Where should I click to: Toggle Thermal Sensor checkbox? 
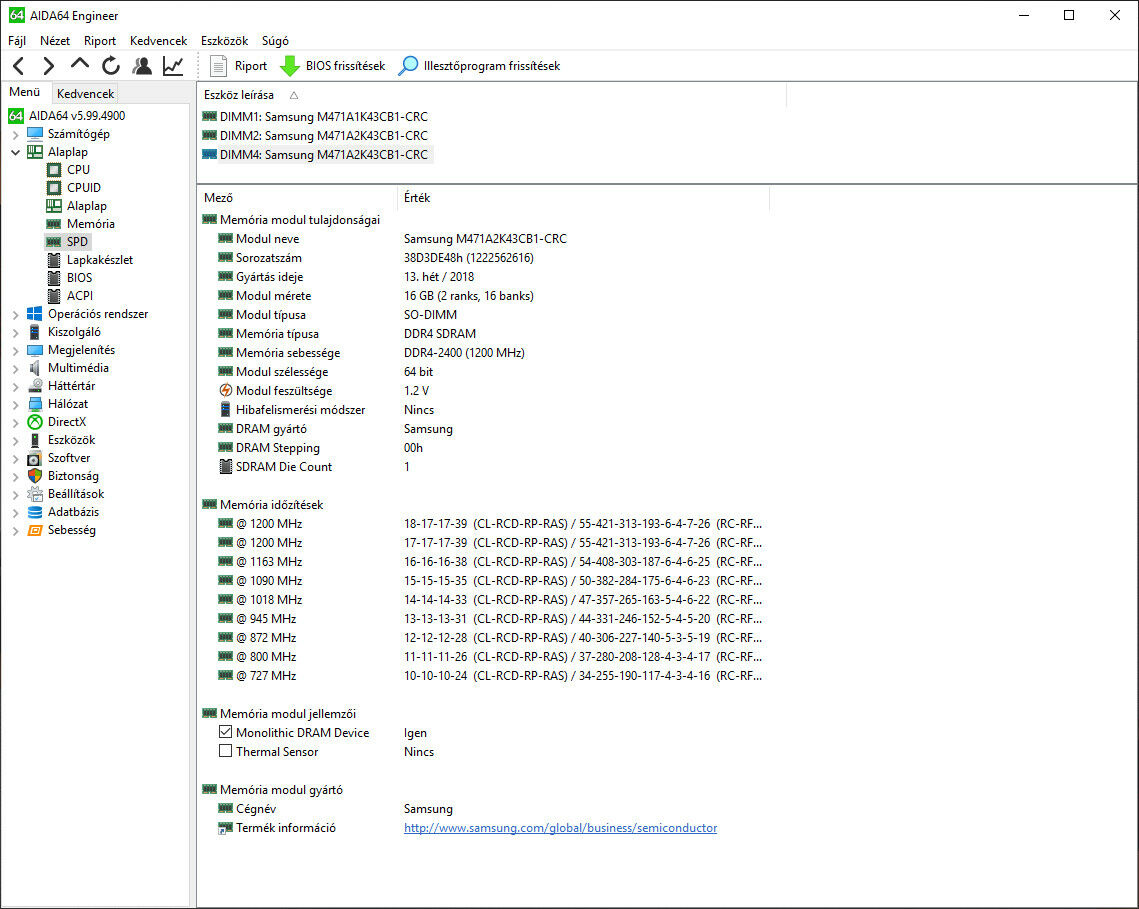click(x=225, y=751)
